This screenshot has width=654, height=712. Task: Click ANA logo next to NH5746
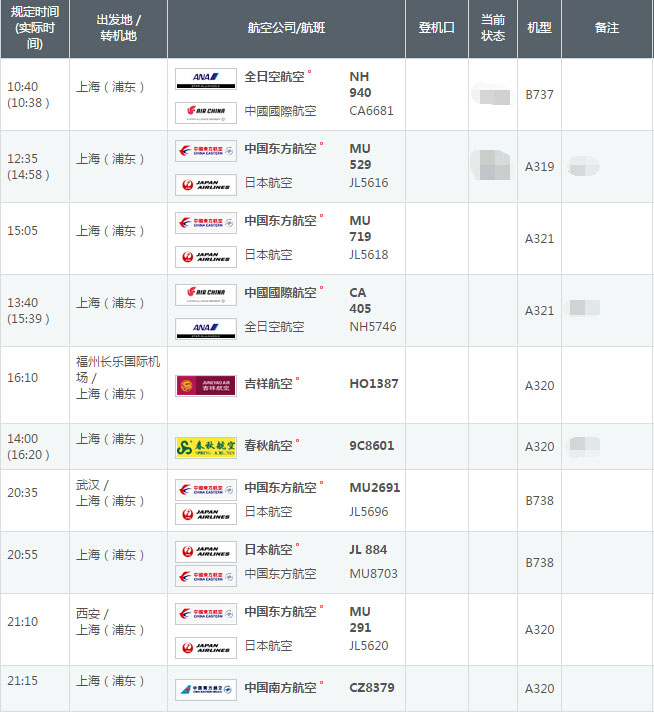pos(206,328)
